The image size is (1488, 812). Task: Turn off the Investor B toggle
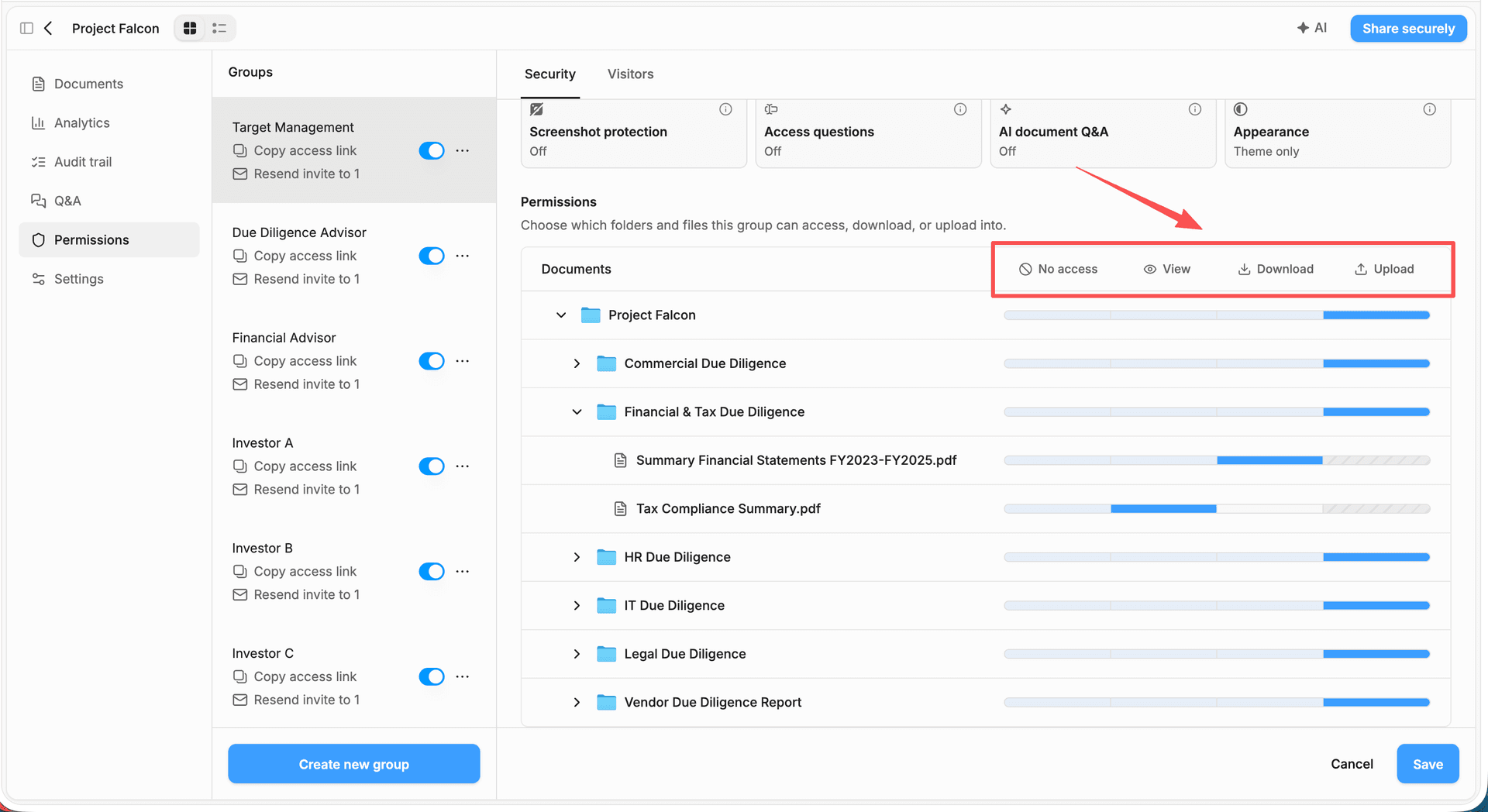point(432,571)
